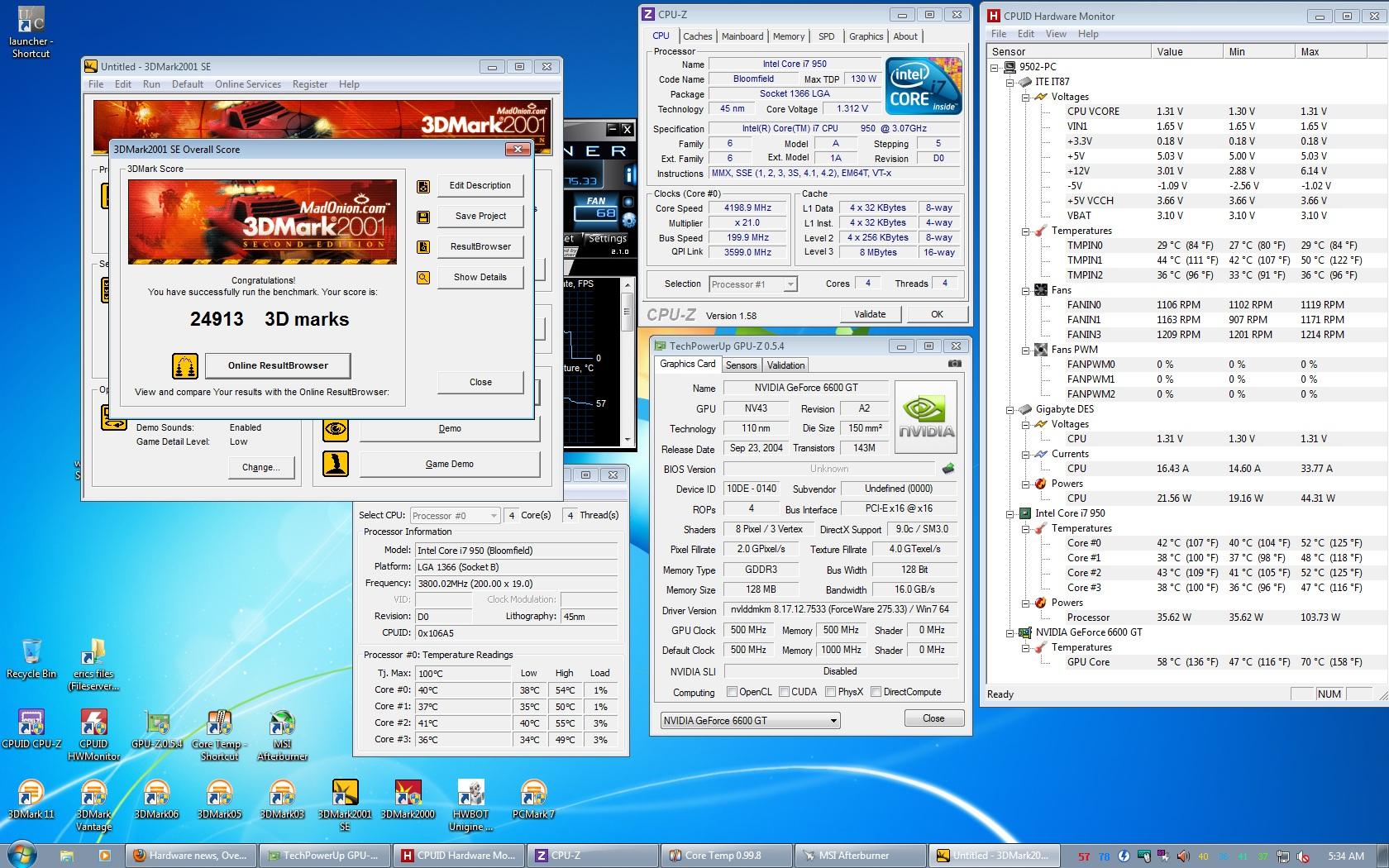Click the MSI Afterburner info button
Viewport: 1389px width, 868px height.
pyautogui.click(x=630, y=174)
